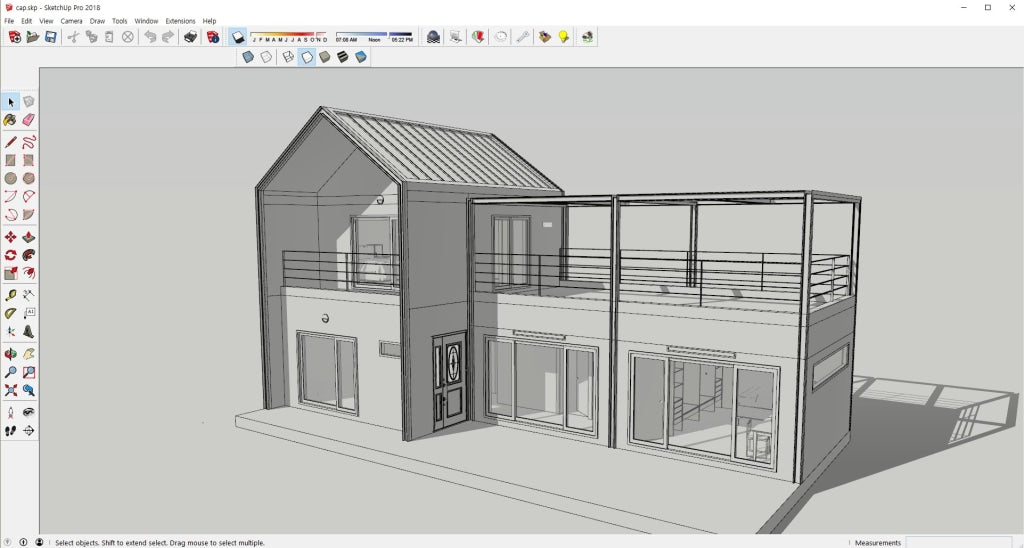Image resolution: width=1024 pixels, height=548 pixels.
Task: Toggle X-Ray face style
Action: pos(248,57)
